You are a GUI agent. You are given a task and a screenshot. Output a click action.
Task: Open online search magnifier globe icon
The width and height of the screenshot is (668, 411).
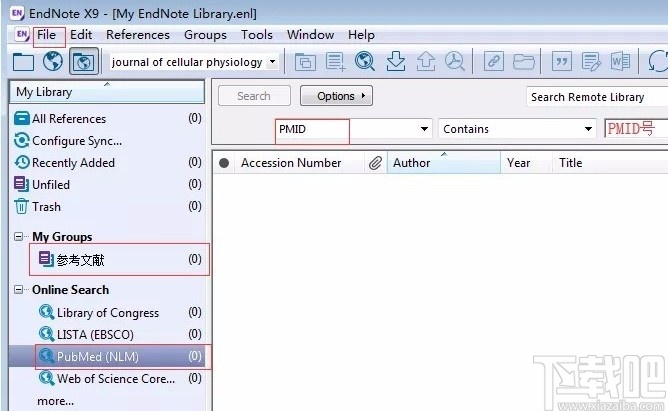(365, 61)
